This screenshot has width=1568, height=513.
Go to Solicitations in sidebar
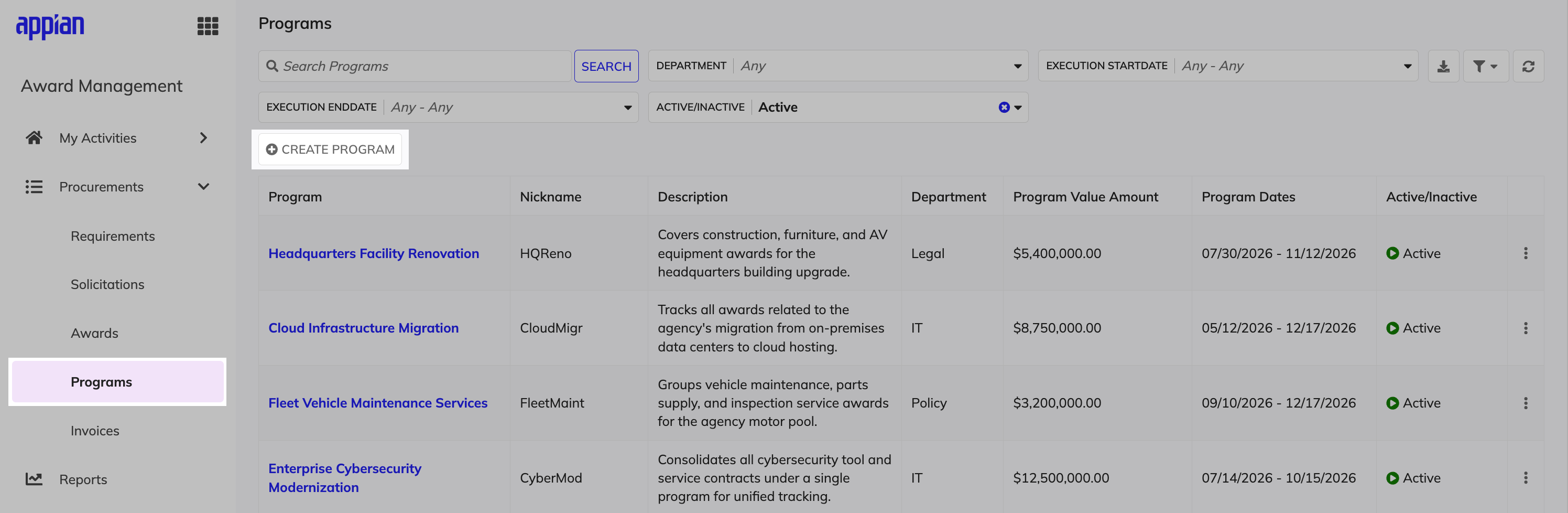point(107,284)
